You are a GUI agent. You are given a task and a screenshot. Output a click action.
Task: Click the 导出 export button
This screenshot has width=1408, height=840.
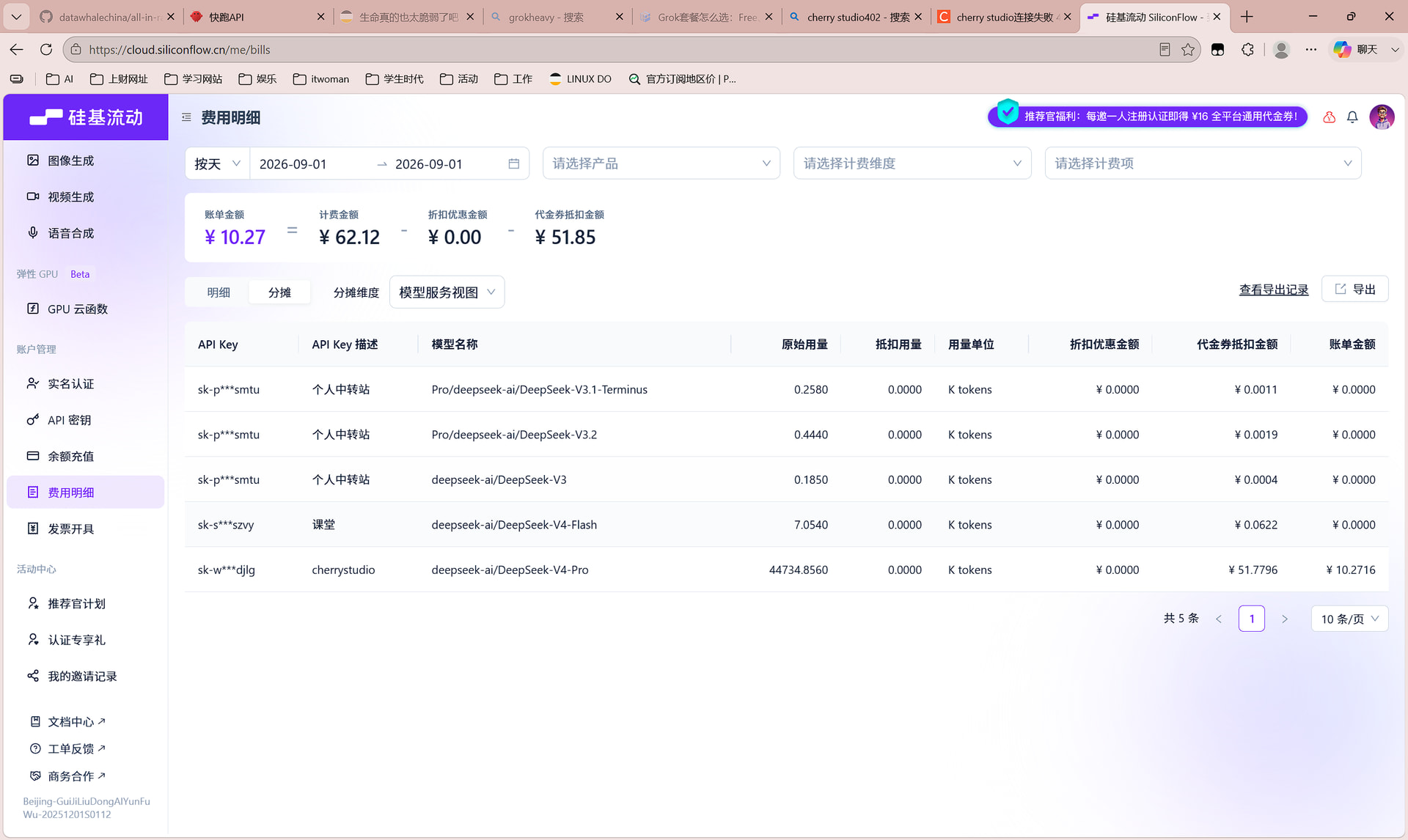[x=1354, y=290]
